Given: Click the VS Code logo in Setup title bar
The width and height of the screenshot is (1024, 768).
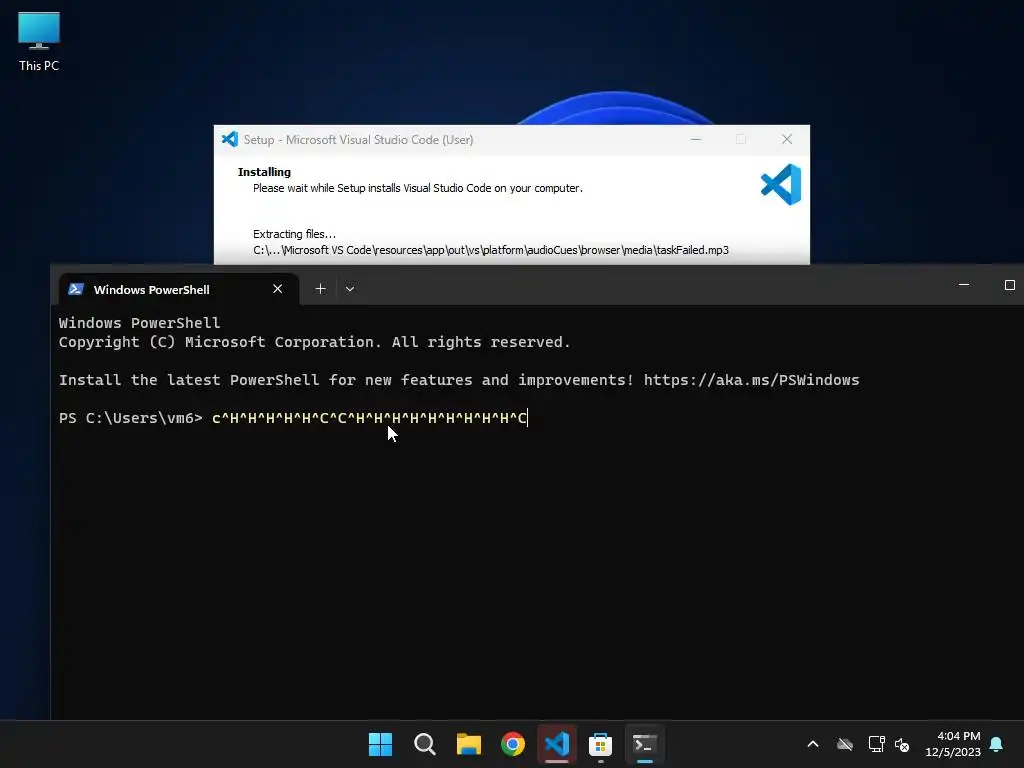Looking at the screenshot, I should (230, 139).
